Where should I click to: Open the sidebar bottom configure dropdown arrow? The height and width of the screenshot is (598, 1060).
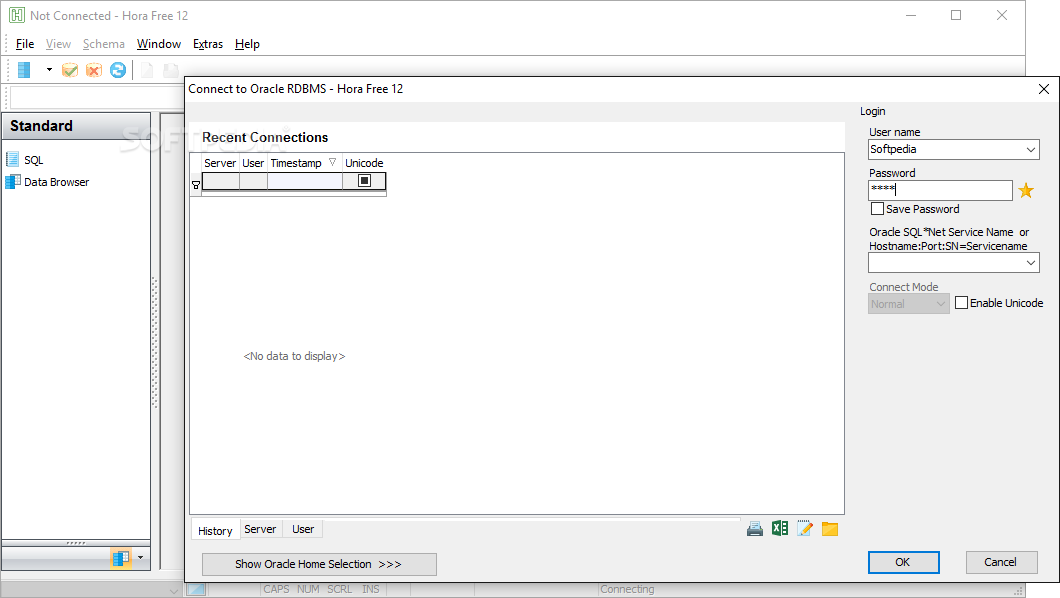[141, 557]
